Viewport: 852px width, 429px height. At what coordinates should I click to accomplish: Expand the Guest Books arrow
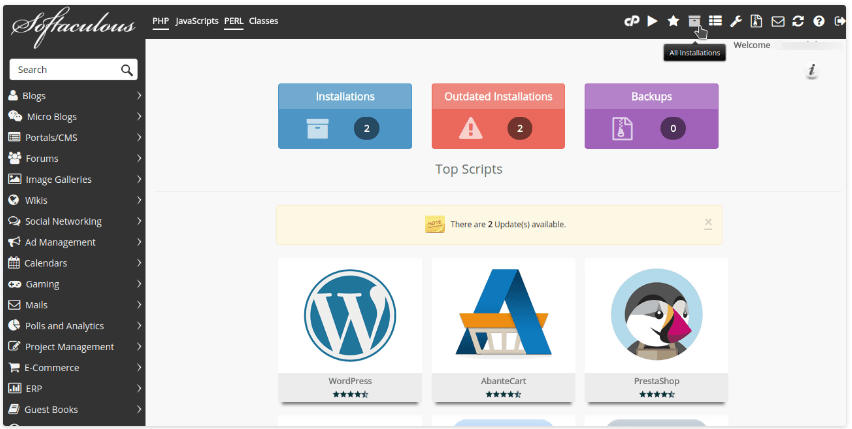(139, 409)
